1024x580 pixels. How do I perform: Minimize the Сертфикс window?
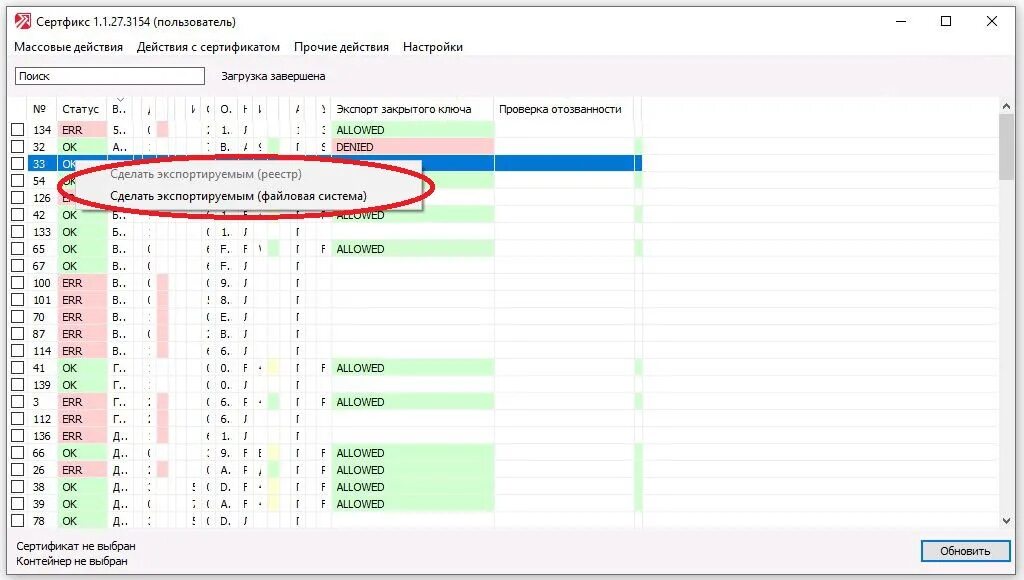pyautogui.click(x=901, y=22)
